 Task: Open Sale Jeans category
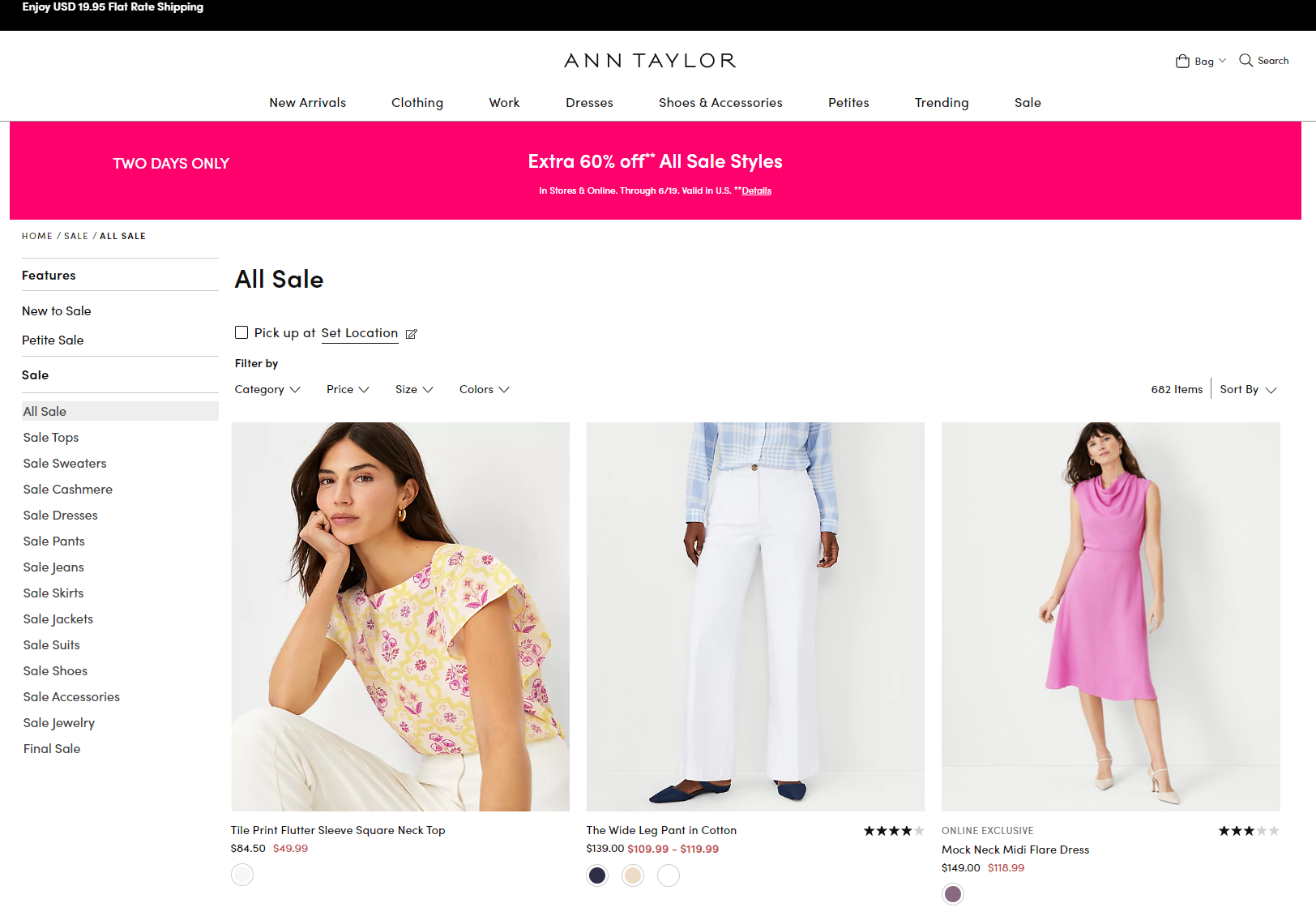click(x=53, y=567)
